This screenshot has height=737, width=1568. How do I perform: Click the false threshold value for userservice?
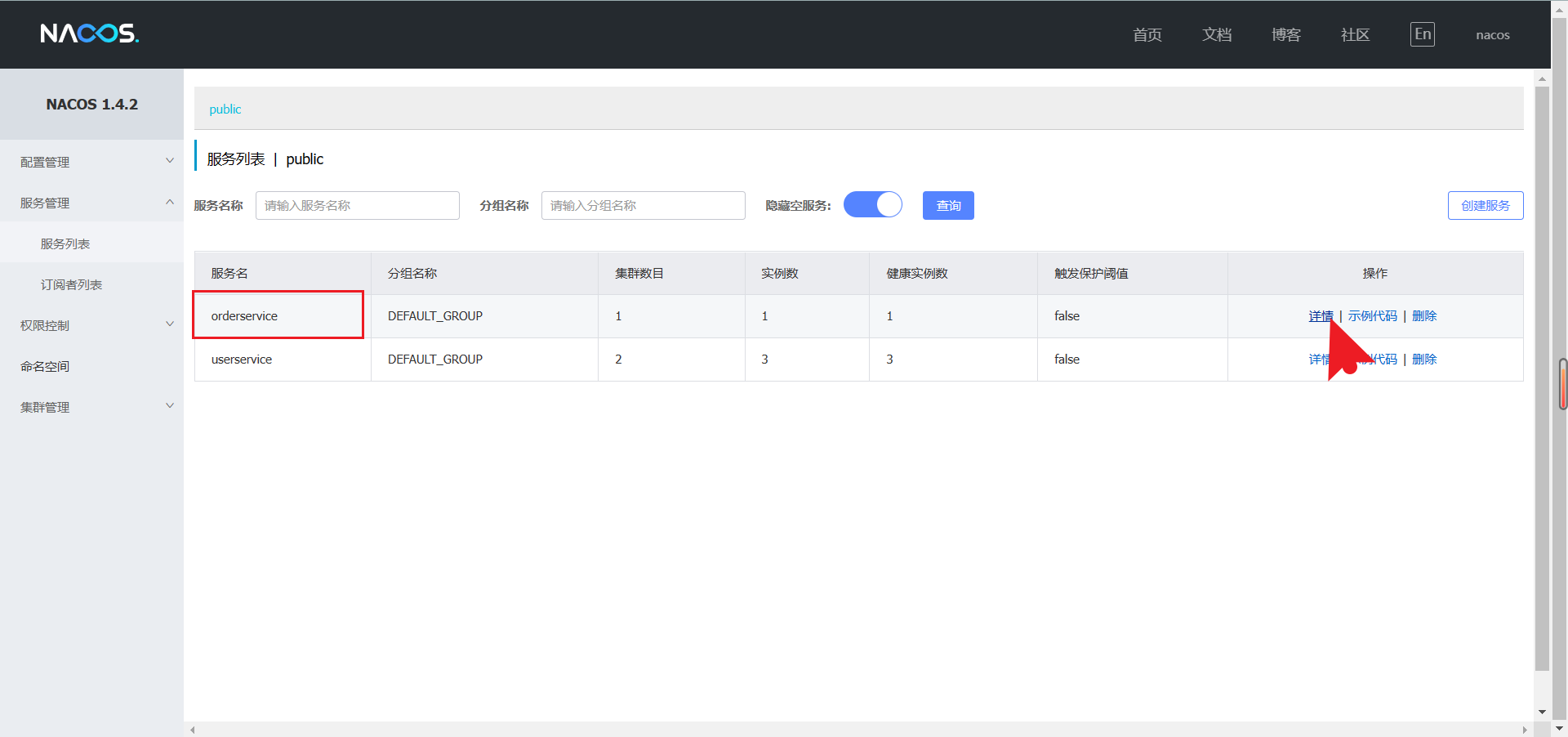(1067, 360)
